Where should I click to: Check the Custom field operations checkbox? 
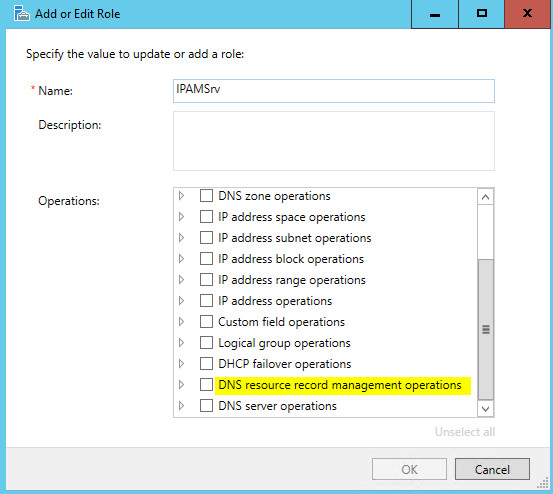pyautogui.click(x=206, y=322)
